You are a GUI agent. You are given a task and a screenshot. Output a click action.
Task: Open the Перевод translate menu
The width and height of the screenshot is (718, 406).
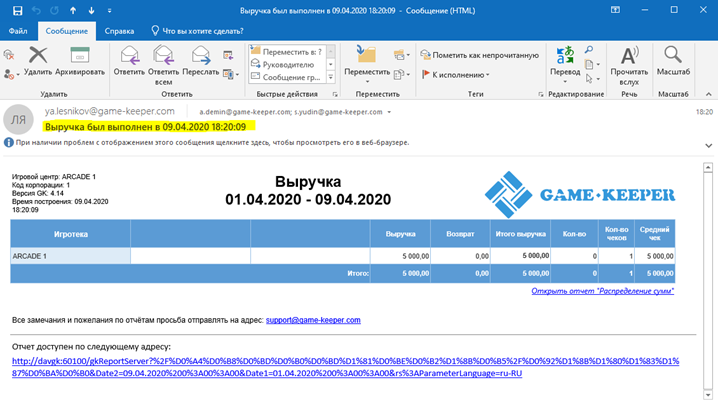pyautogui.click(x=565, y=65)
